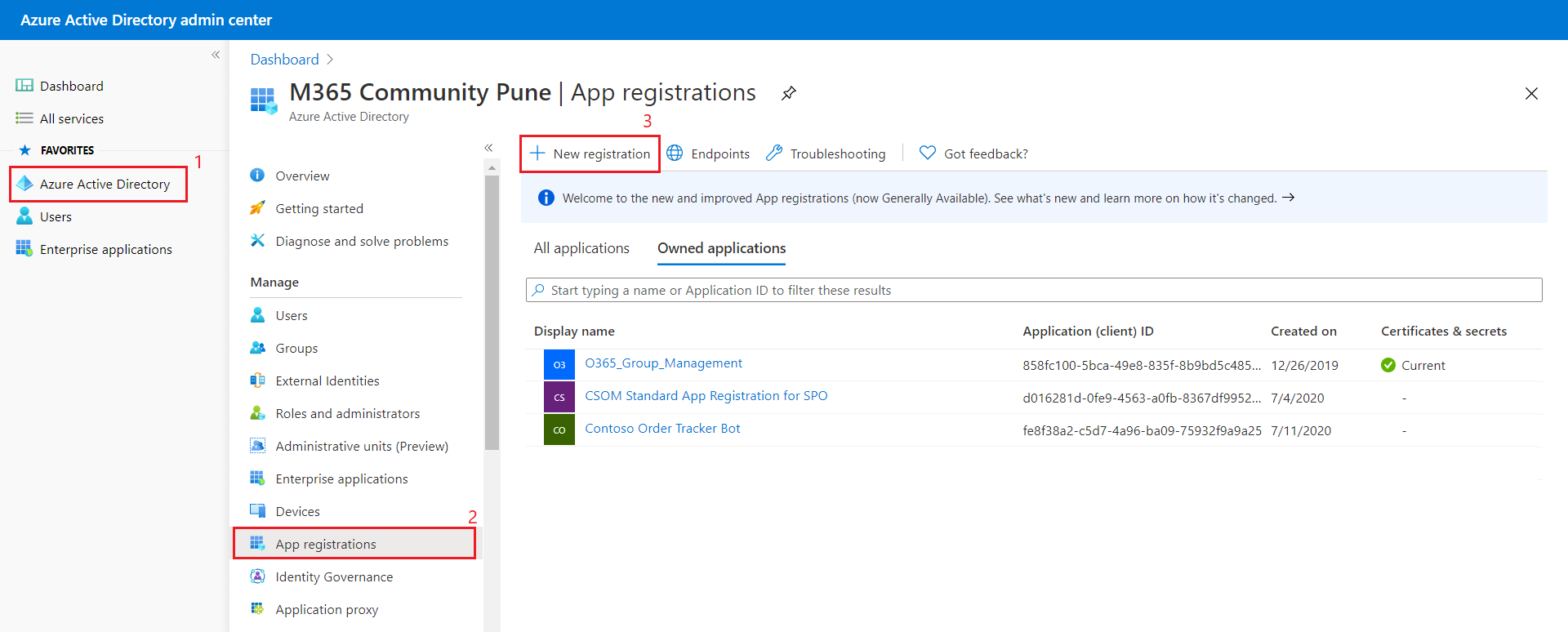This screenshot has width=1568, height=632.
Task: Click the resource menu scrollbar
Action: click(492, 310)
